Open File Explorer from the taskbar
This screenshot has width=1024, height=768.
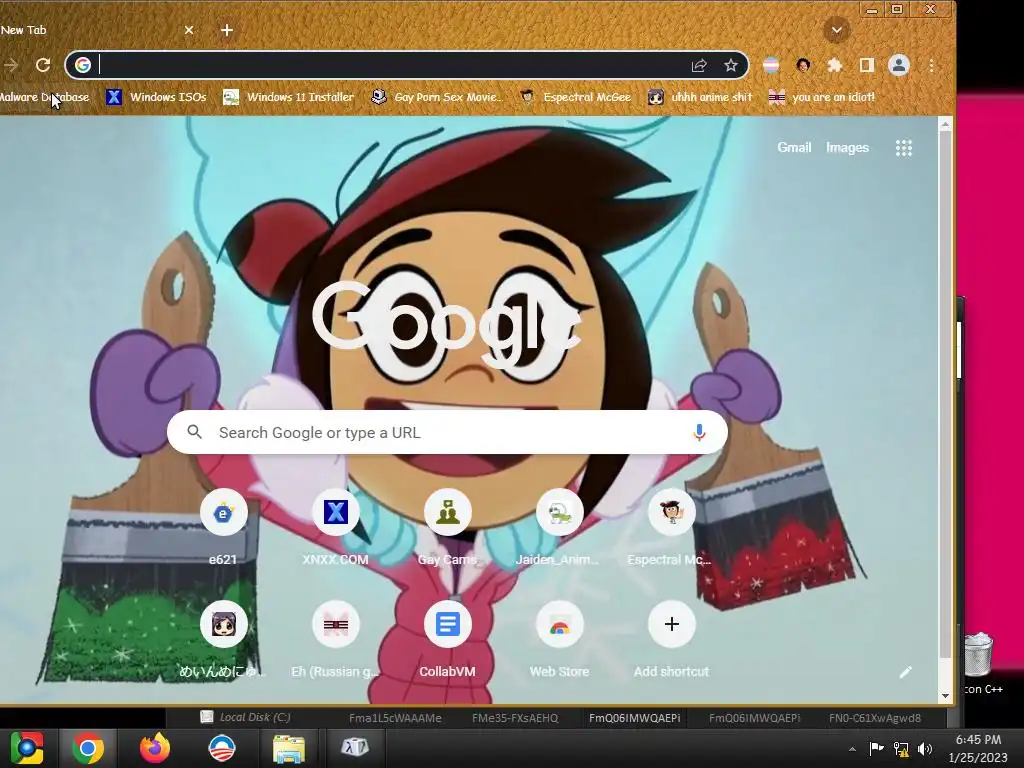tap(288, 749)
